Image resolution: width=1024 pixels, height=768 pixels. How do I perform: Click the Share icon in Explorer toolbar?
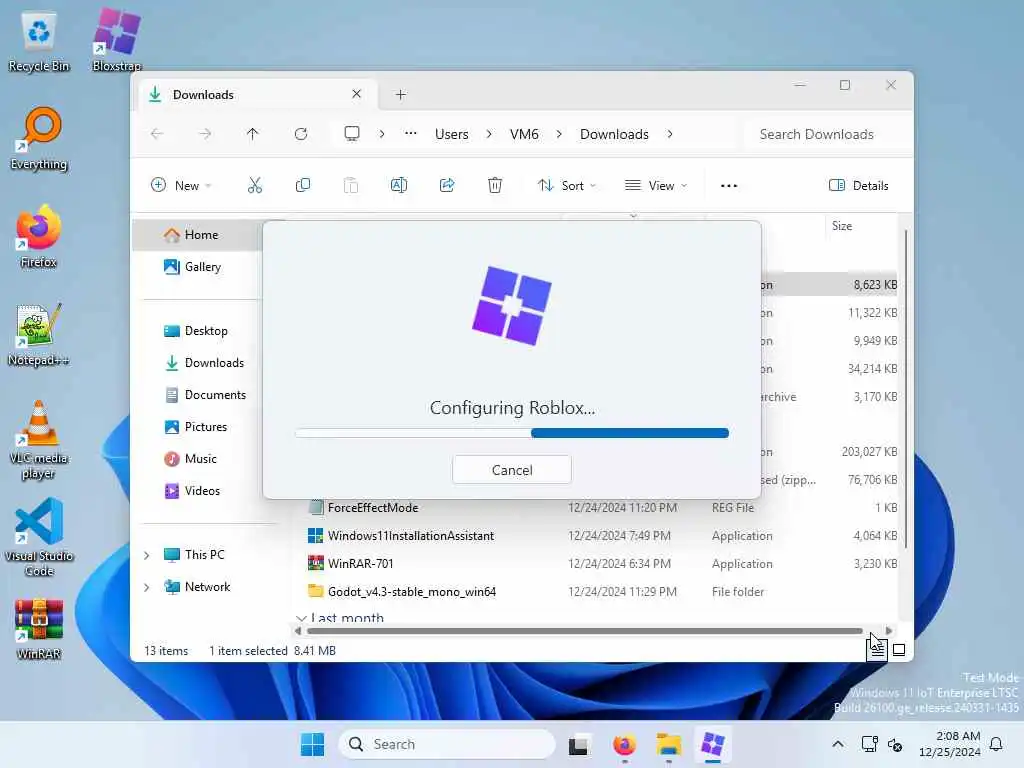(x=447, y=185)
